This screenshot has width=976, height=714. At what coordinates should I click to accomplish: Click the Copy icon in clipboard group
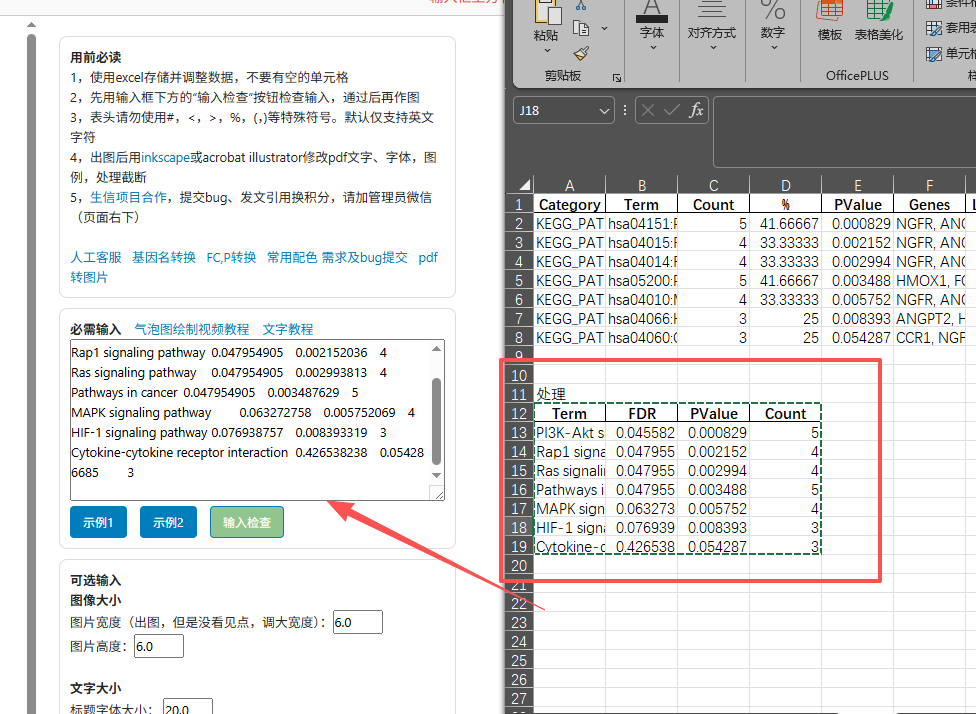(x=581, y=29)
